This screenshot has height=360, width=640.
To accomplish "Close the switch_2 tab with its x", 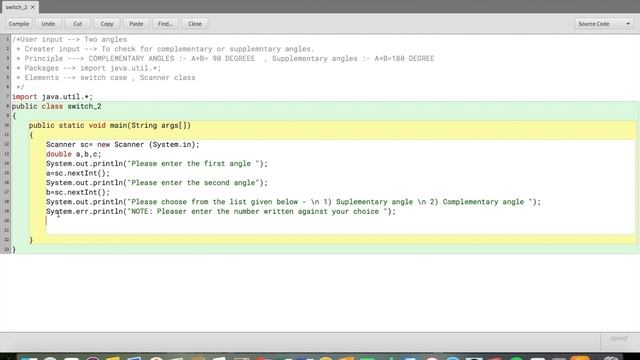I will coord(33,7).
